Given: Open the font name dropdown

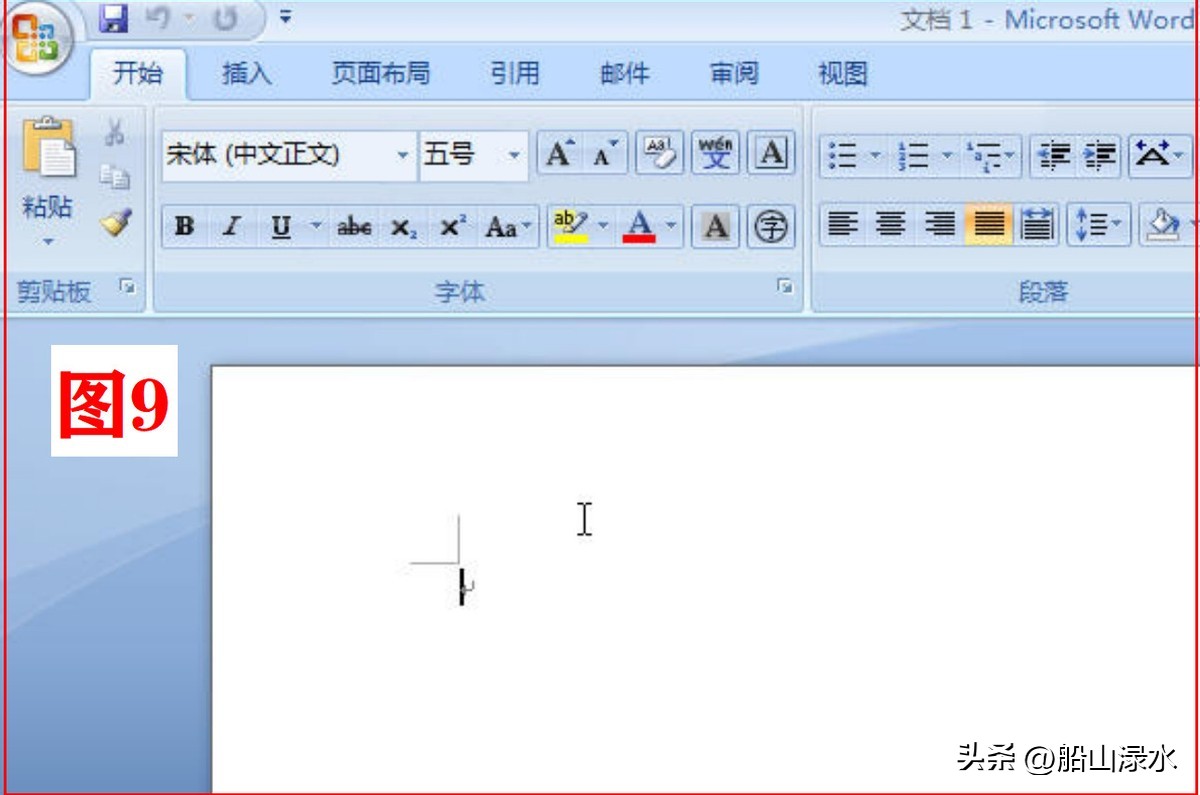Looking at the screenshot, I should tap(403, 155).
